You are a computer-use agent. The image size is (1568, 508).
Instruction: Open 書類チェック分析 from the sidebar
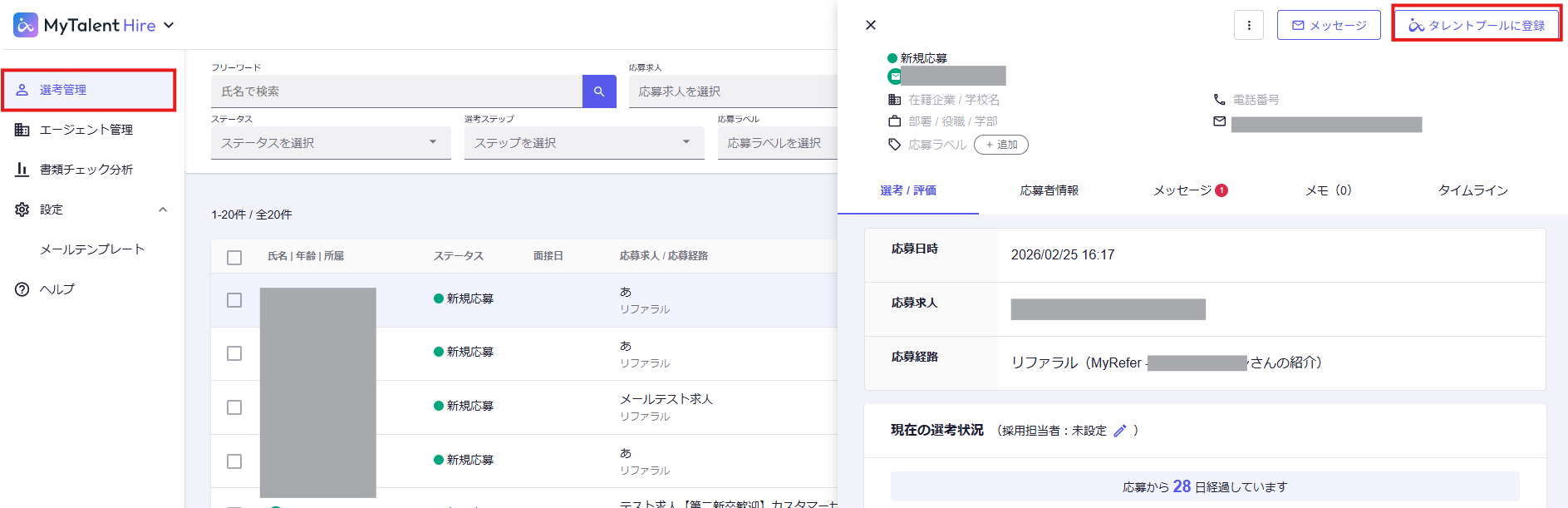[x=86, y=170]
